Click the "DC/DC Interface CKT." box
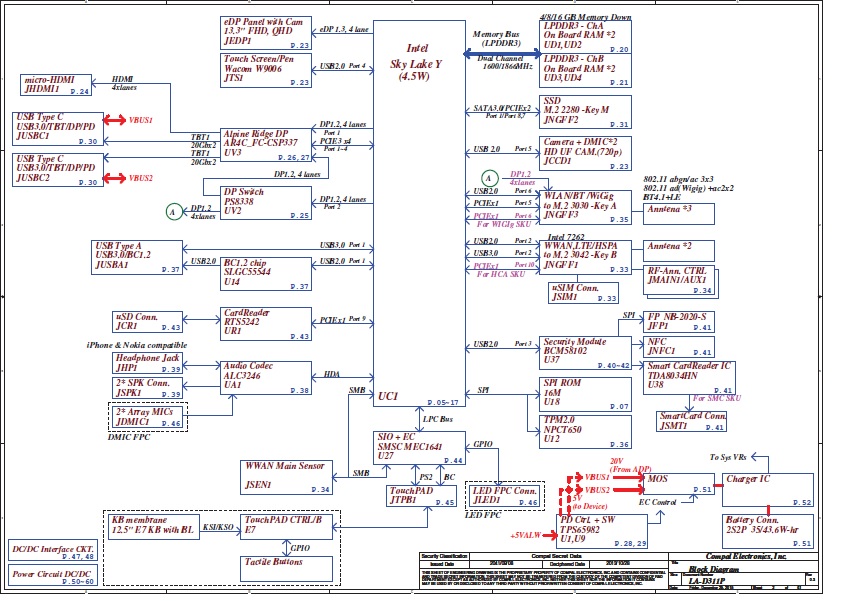 click(53, 552)
